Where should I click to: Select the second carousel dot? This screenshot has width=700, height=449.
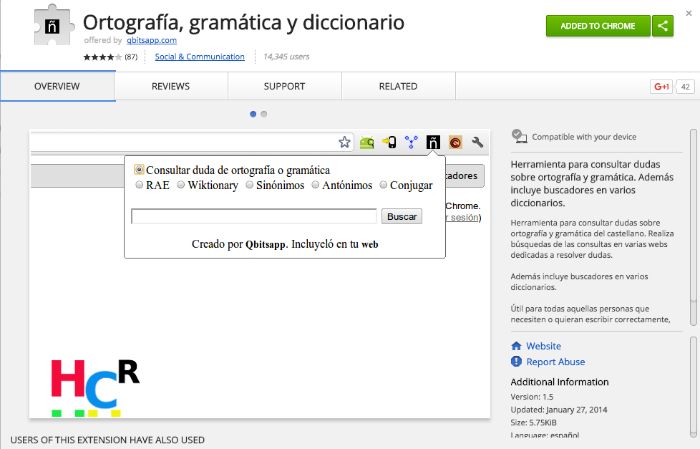(x=264, y=114)
